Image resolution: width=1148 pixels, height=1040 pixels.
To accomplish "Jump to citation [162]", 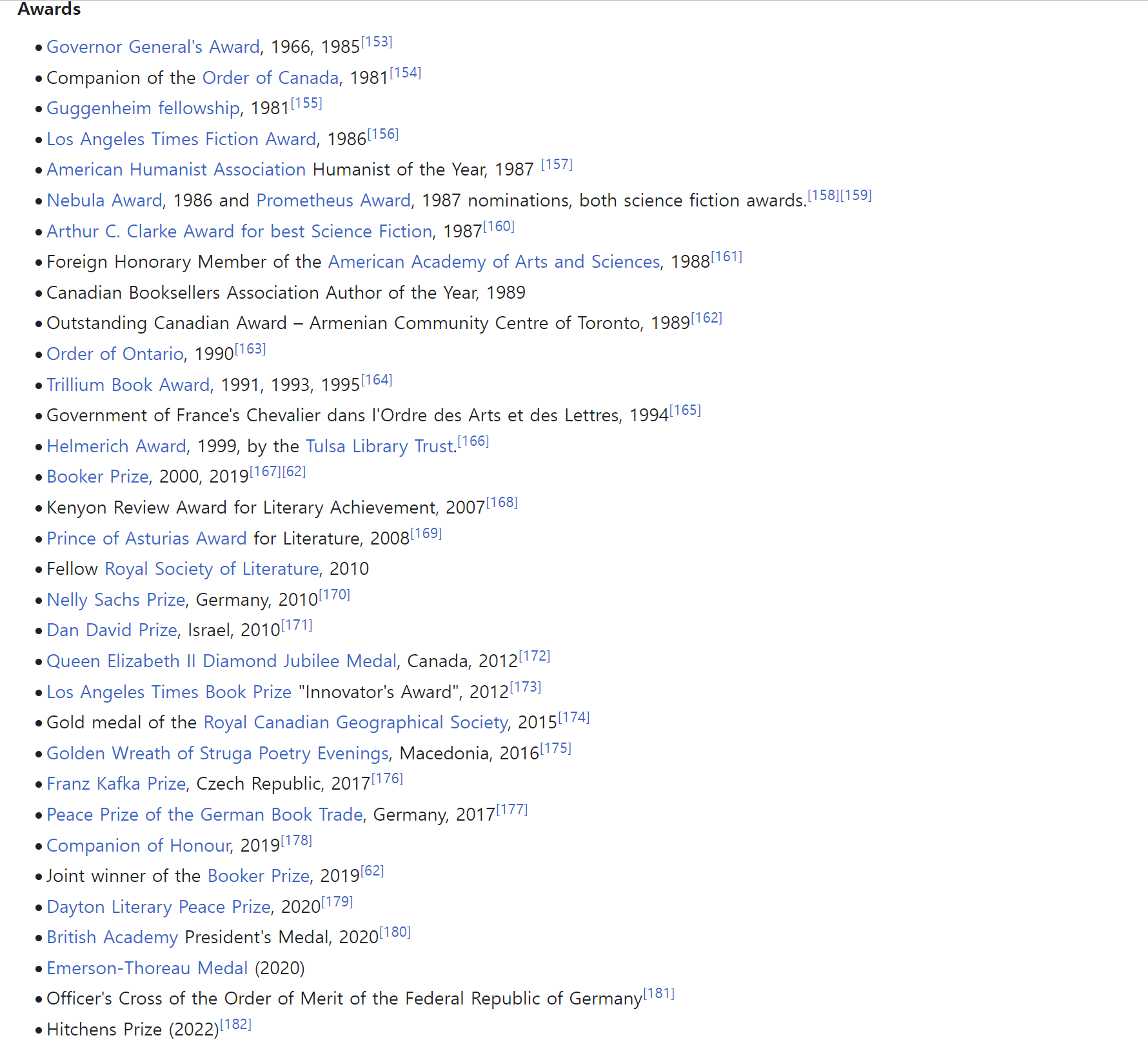I will (x=706, y=318).
